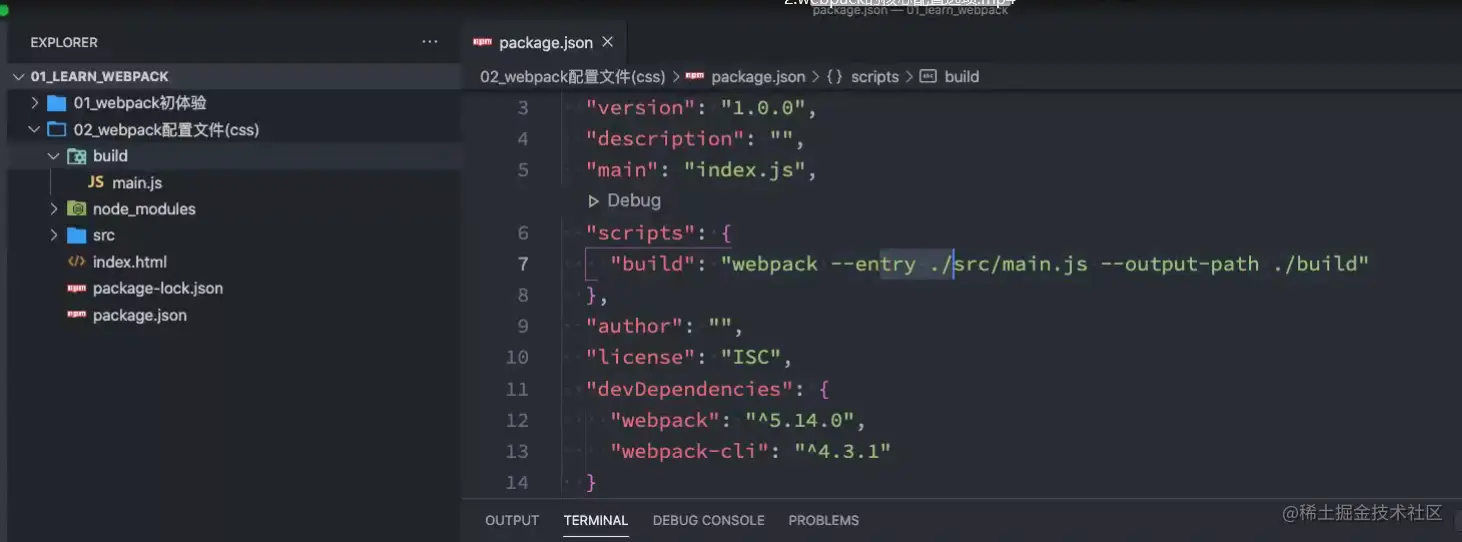Viewport: 1462px width, 542px height.
Task: Click "version" key on line 3
Action: point(640,107)
